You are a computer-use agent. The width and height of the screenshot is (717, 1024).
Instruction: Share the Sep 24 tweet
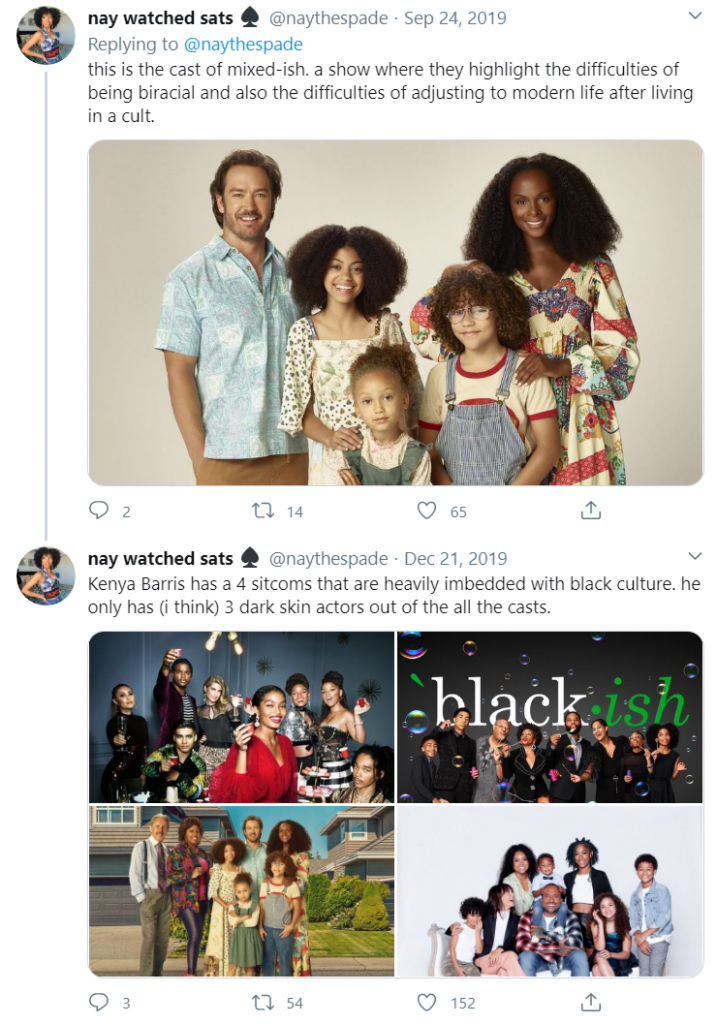click(590, 510)
